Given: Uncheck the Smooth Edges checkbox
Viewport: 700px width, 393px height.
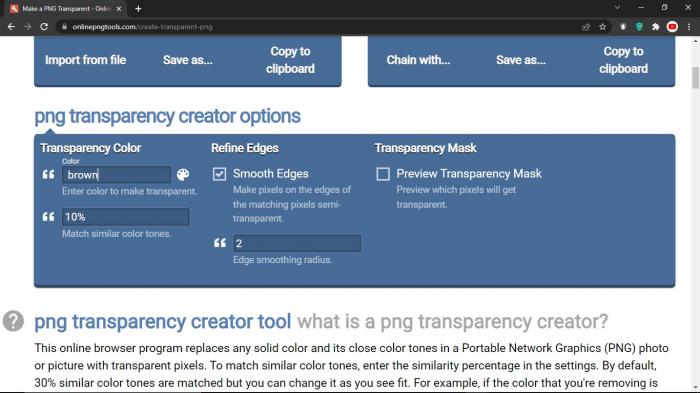Looking at the screenshot, I should pos(219,174).
